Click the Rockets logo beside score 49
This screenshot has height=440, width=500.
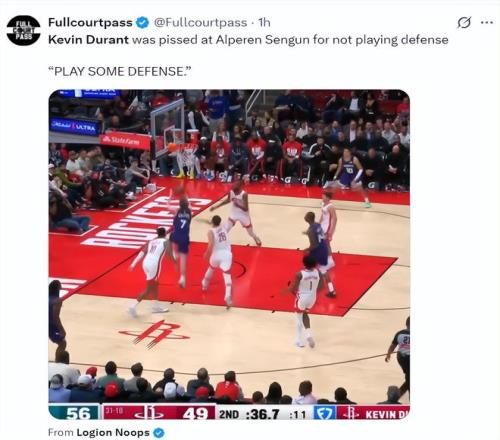coord(149,414)
